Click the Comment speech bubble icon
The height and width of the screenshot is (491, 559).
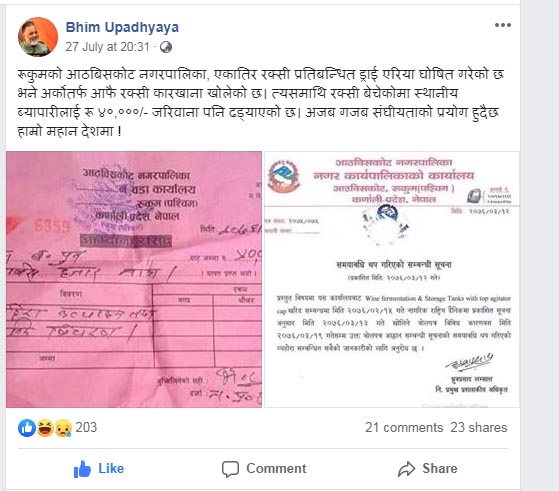click(230, 469)
